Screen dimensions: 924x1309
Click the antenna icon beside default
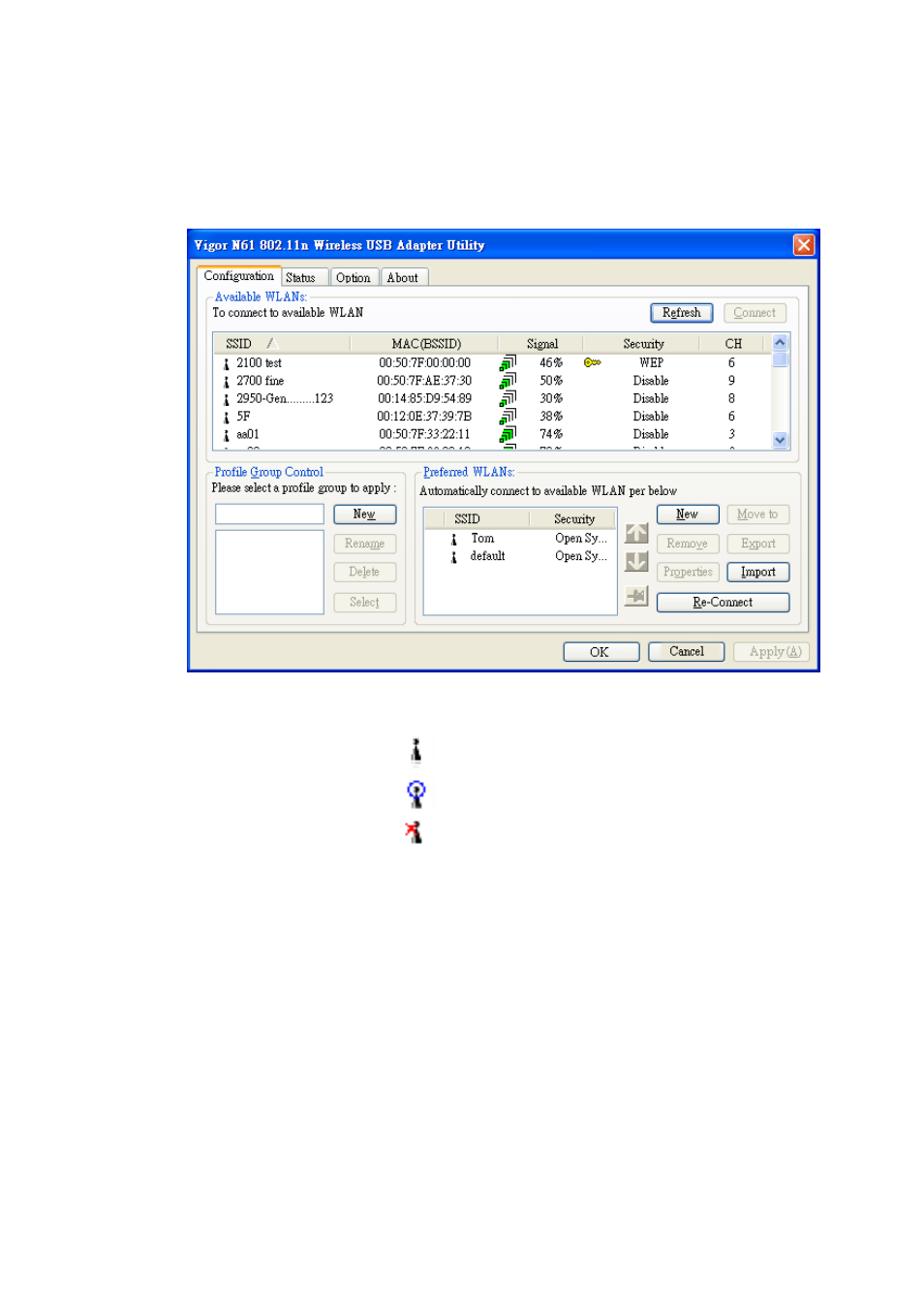click(453, 557)
